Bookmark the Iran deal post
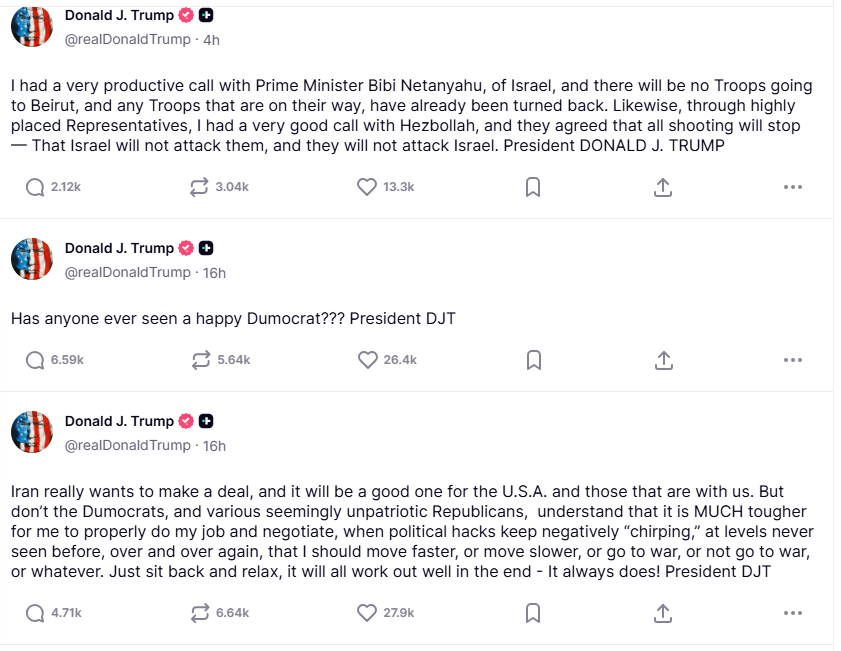The image size is (841, 651). (533, 613)
